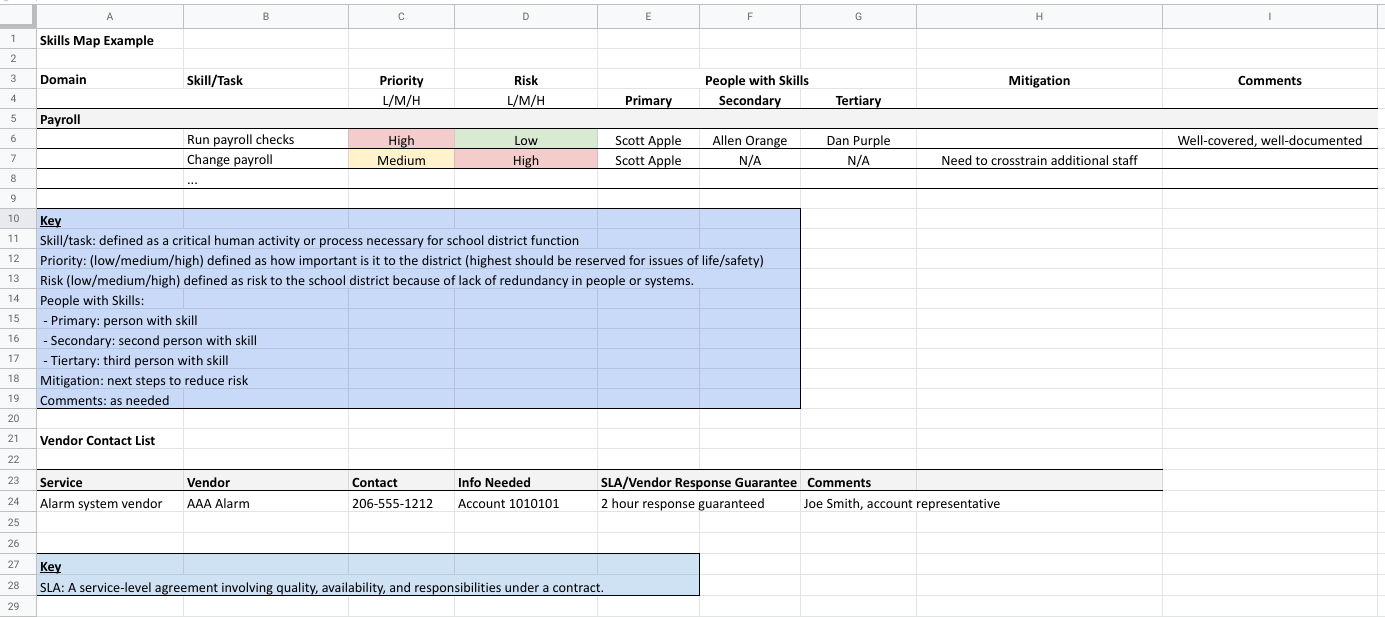Select the 'Risk' column heading cell
This screenshot has width=1385, height=617.
click(x=526, y=80)
